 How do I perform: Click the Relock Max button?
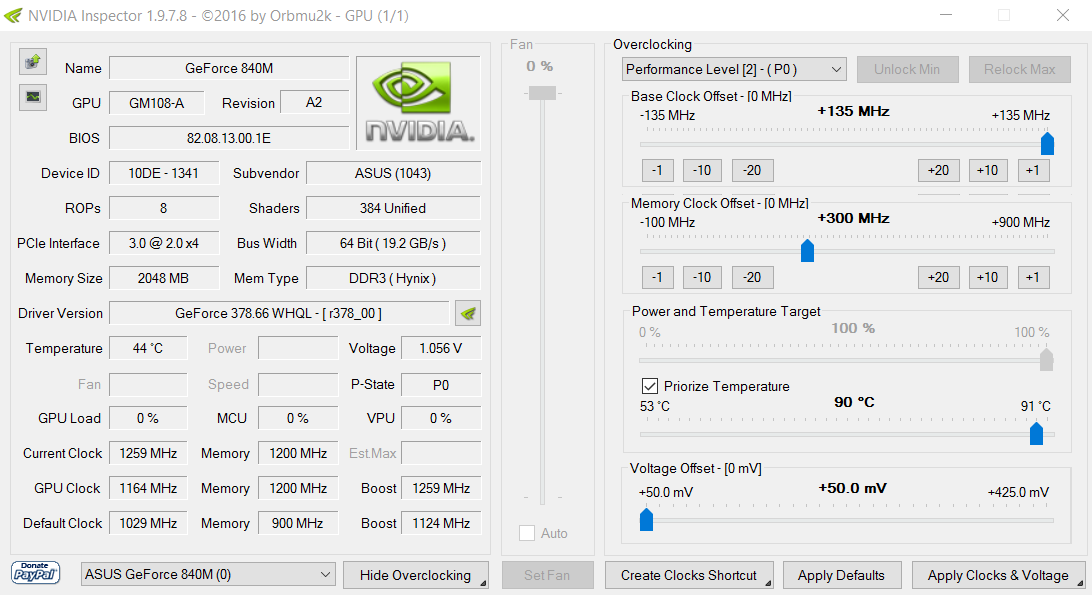coord(1020,69)
